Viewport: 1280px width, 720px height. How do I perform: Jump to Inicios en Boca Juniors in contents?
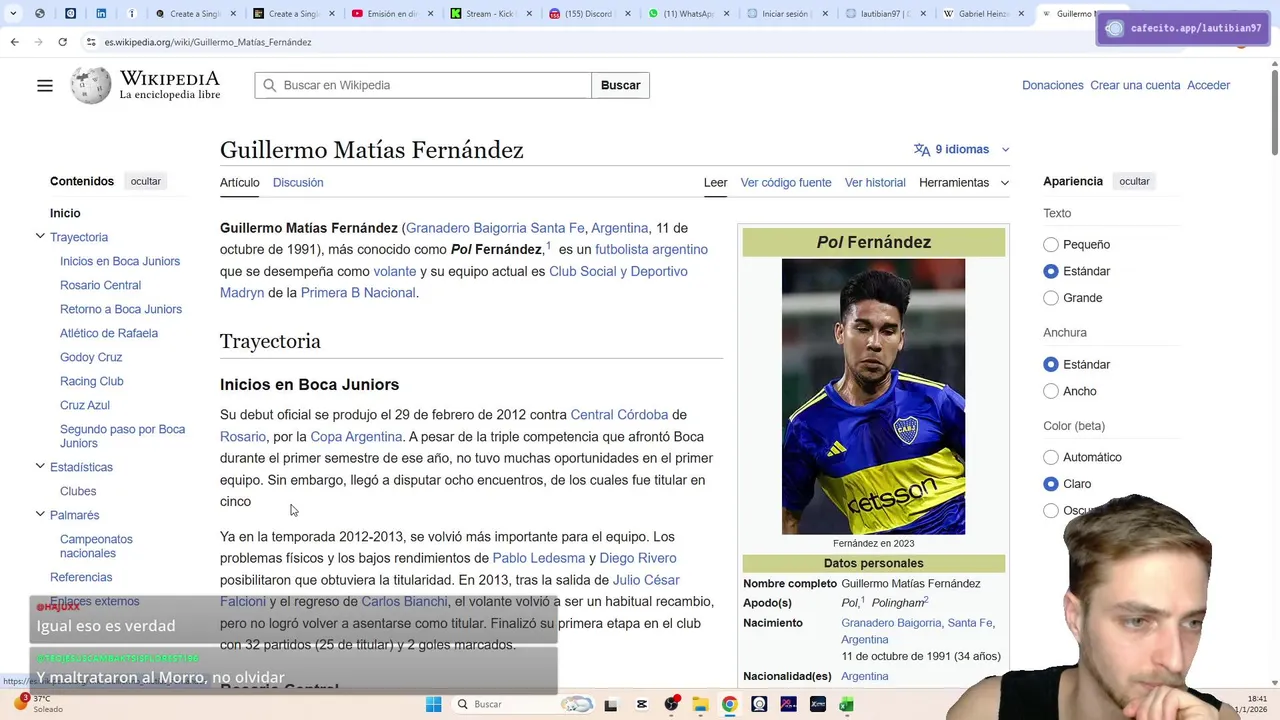[x=120, y=261]
